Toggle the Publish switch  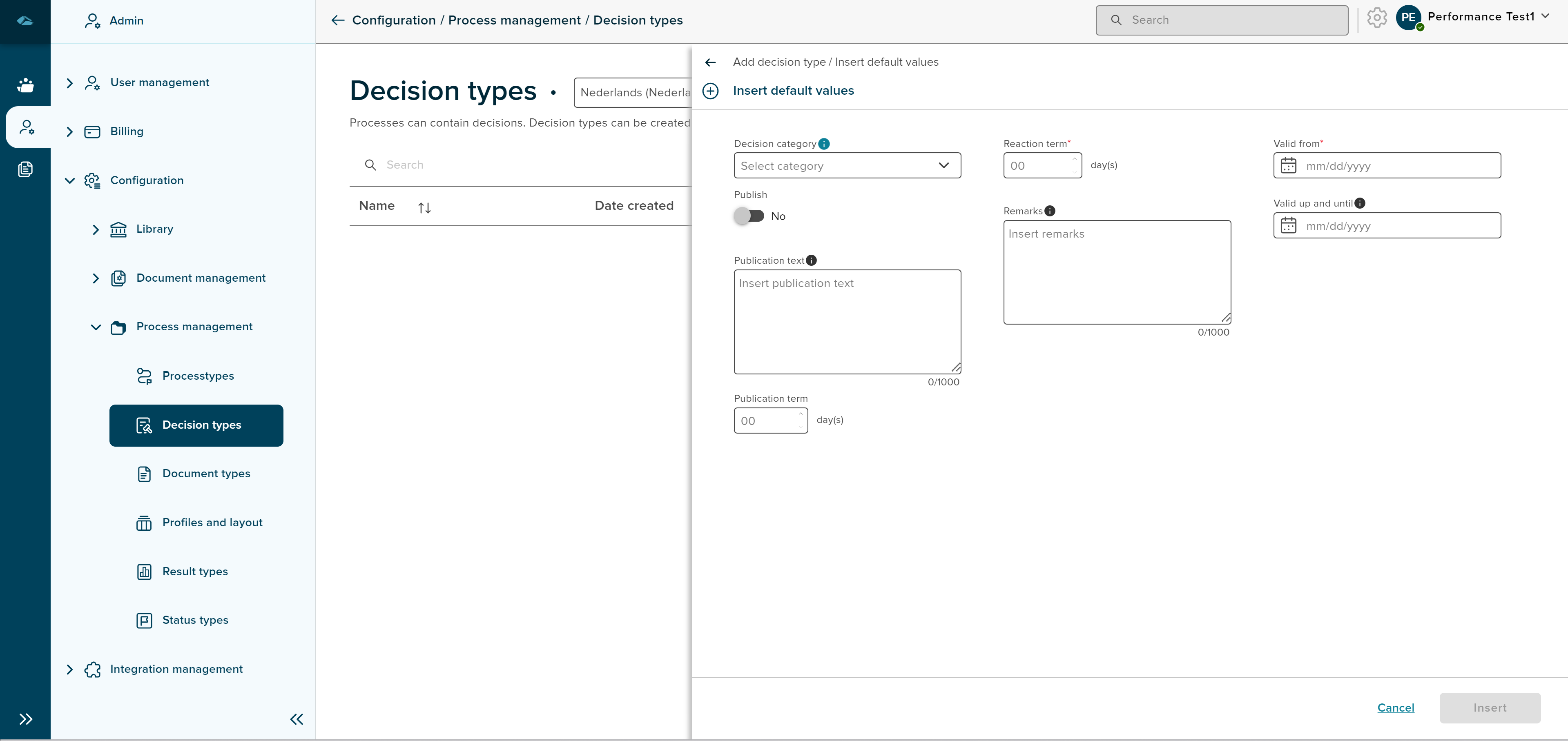[749, 216]
